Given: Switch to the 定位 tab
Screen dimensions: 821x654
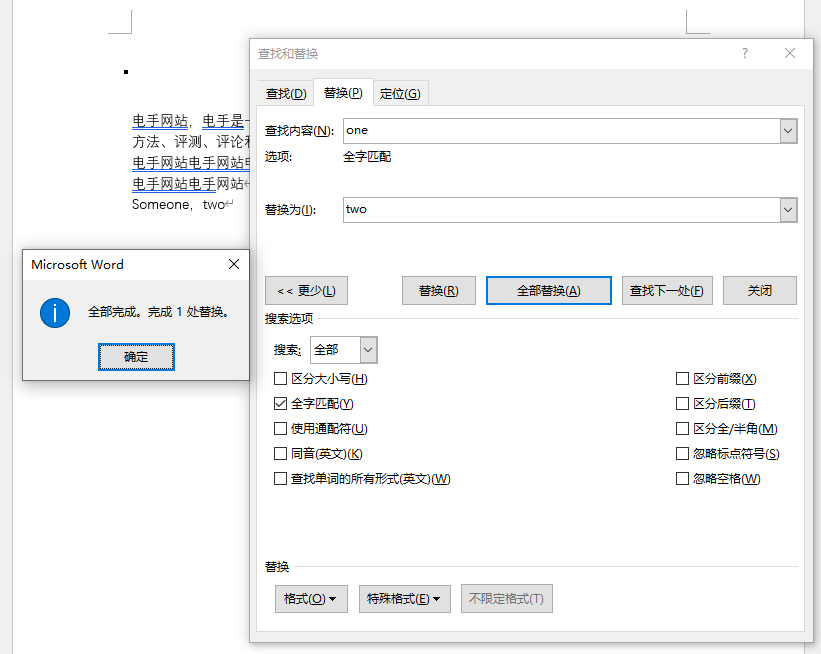Looking at the screenshot, I should [x=400, y=92].
